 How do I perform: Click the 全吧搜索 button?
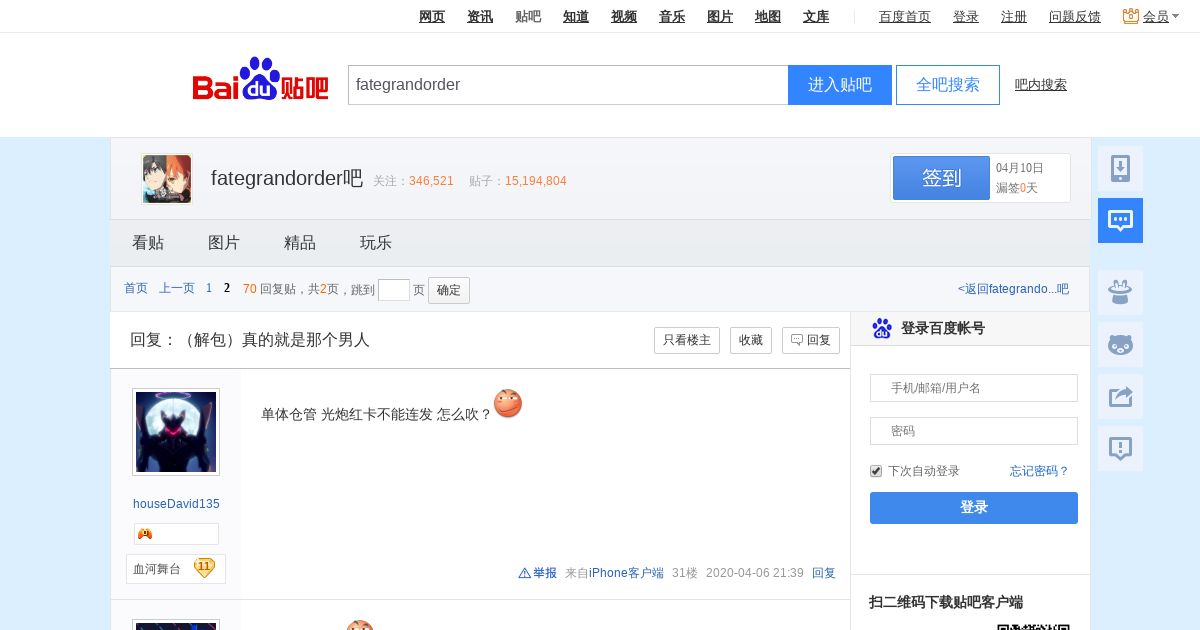click(x=948, y=85)
